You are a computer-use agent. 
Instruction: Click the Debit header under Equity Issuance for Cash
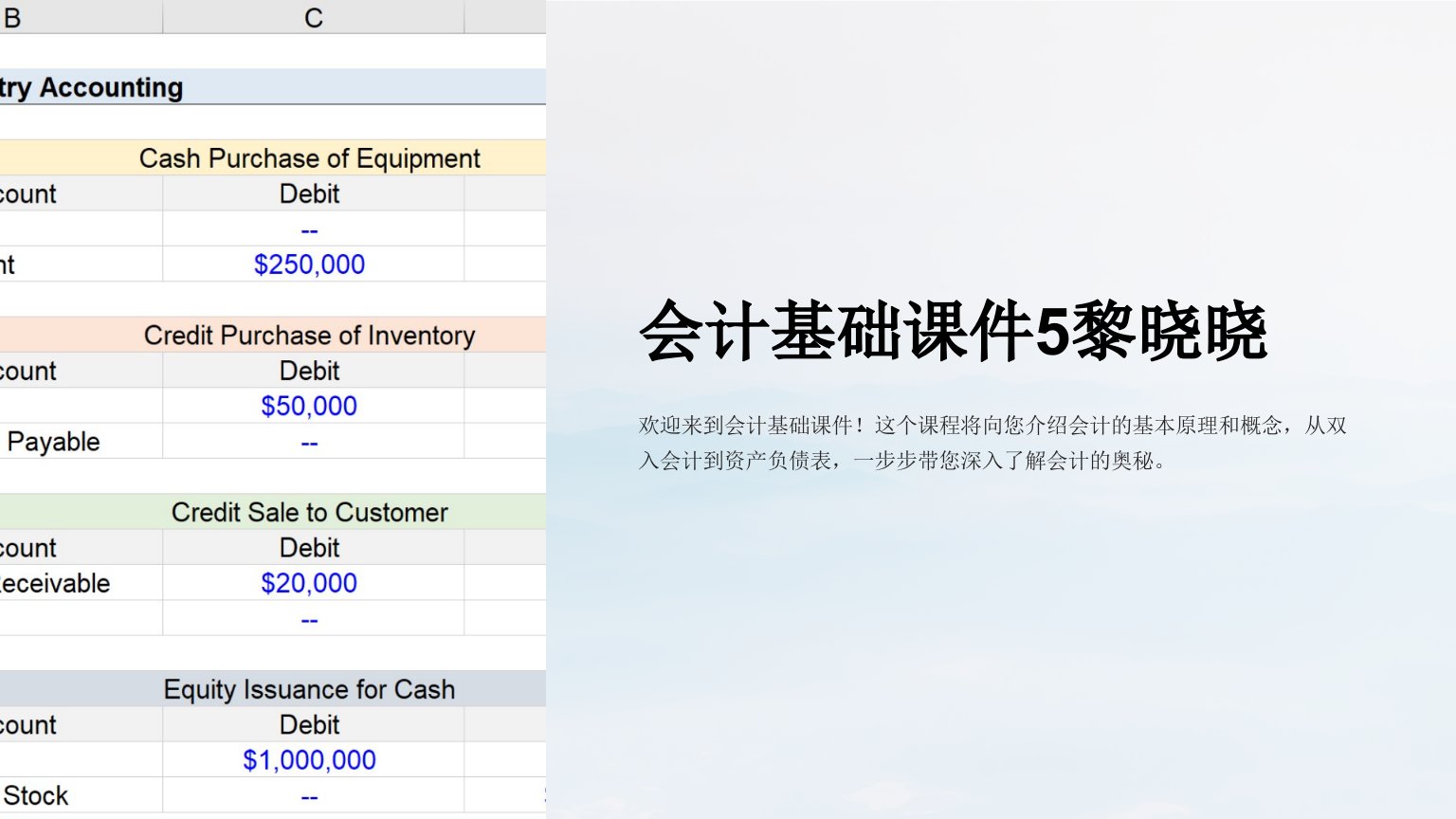[314, 725]
